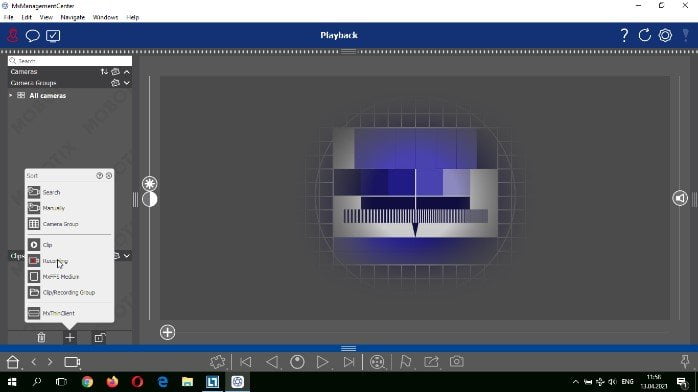Open the Navigate menu
The width and height of the screenshot is (698, 392).
pos(73,17)
